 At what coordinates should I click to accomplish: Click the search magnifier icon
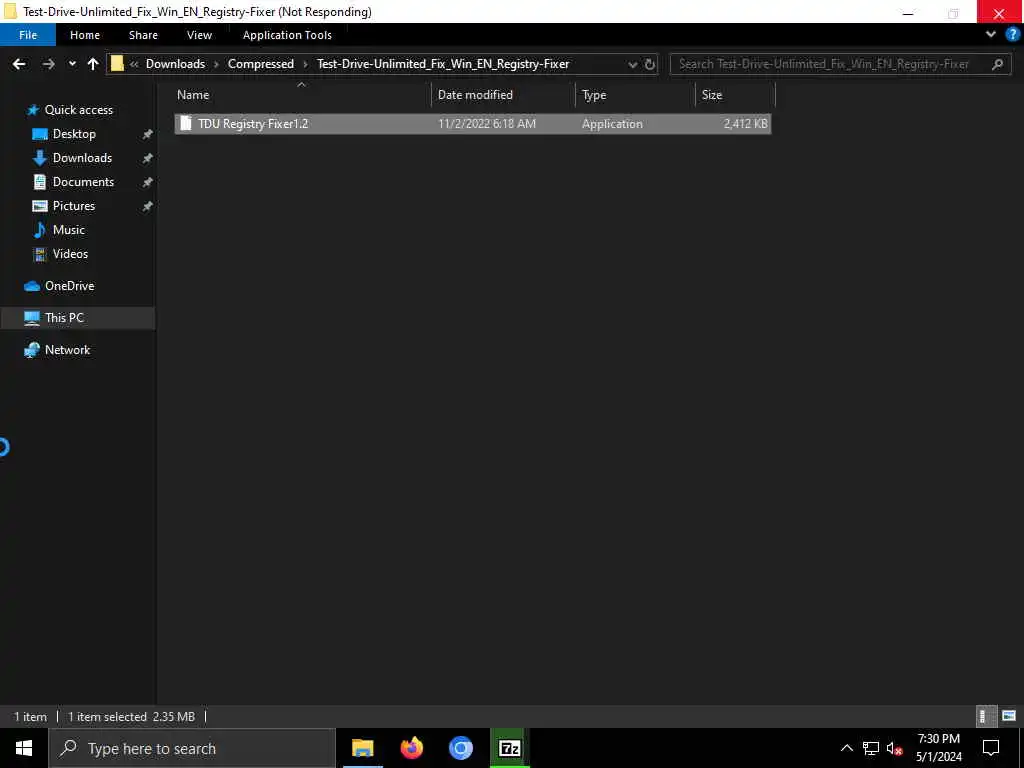coord(997,64)
